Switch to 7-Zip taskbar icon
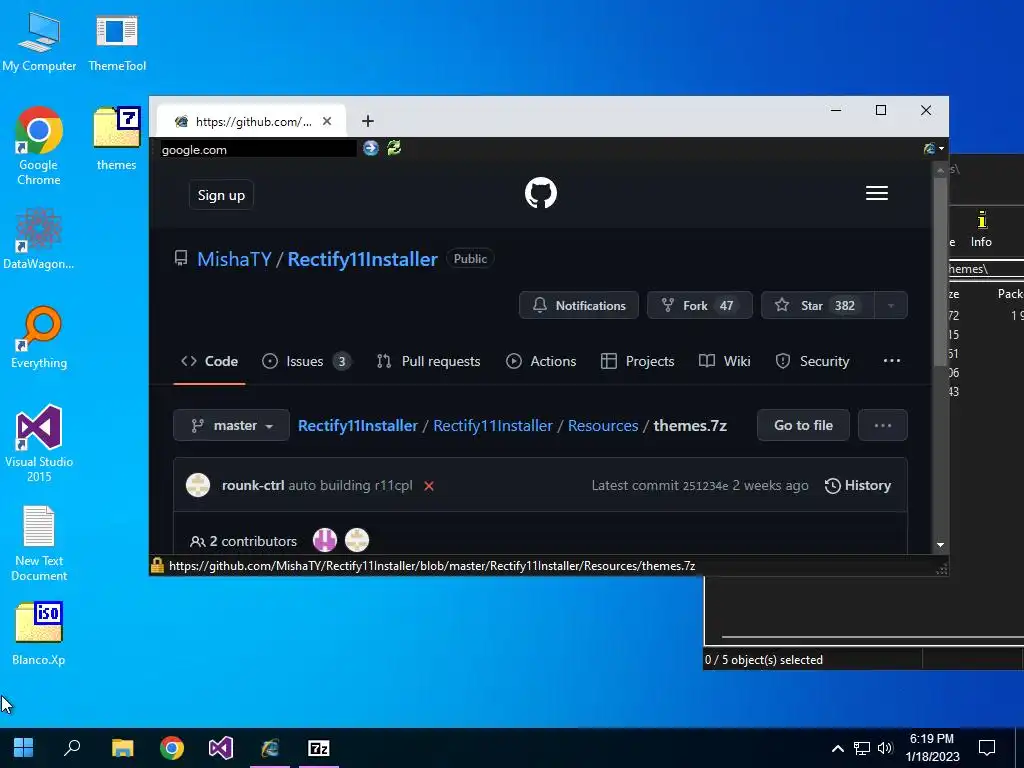Image resolution: width=1024 pixels, height=768 pixels. [x=319, y=748]
